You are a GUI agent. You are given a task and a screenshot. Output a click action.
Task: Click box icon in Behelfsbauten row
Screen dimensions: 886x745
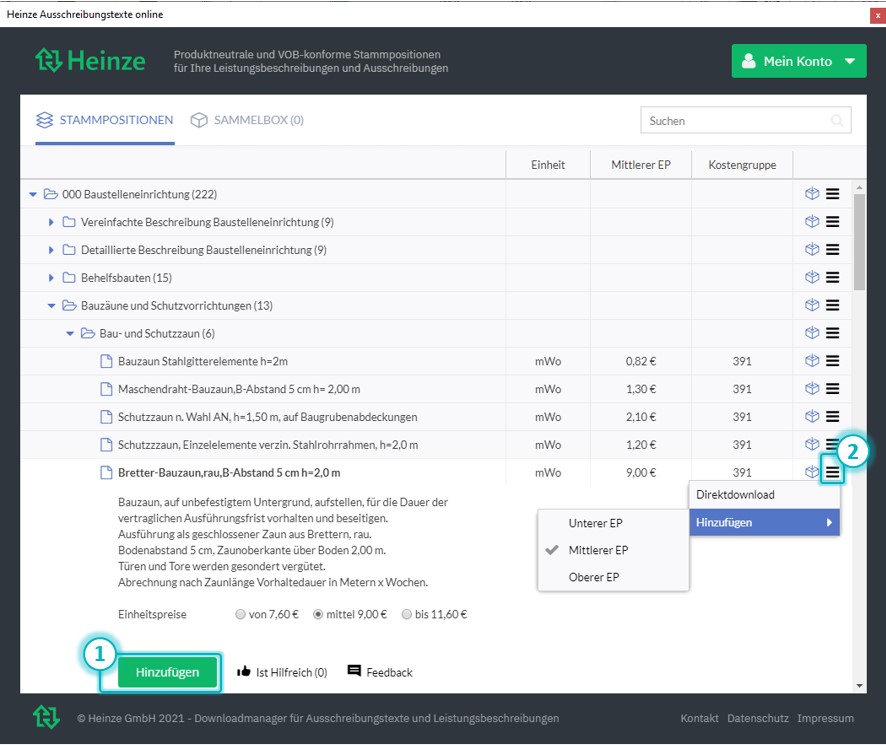[x=812, y=277]
